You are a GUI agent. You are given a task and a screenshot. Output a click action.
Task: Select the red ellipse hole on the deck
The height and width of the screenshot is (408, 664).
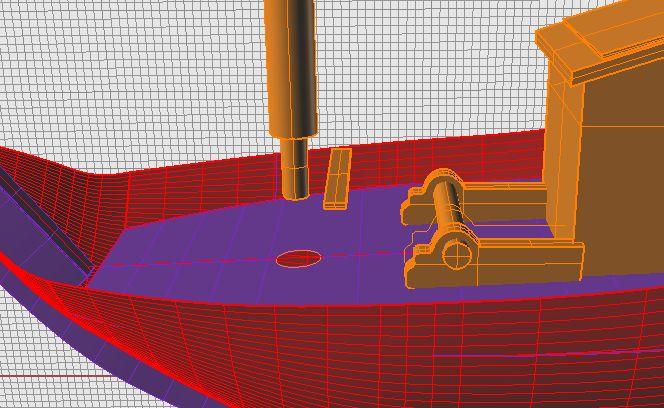click(299, 258)
